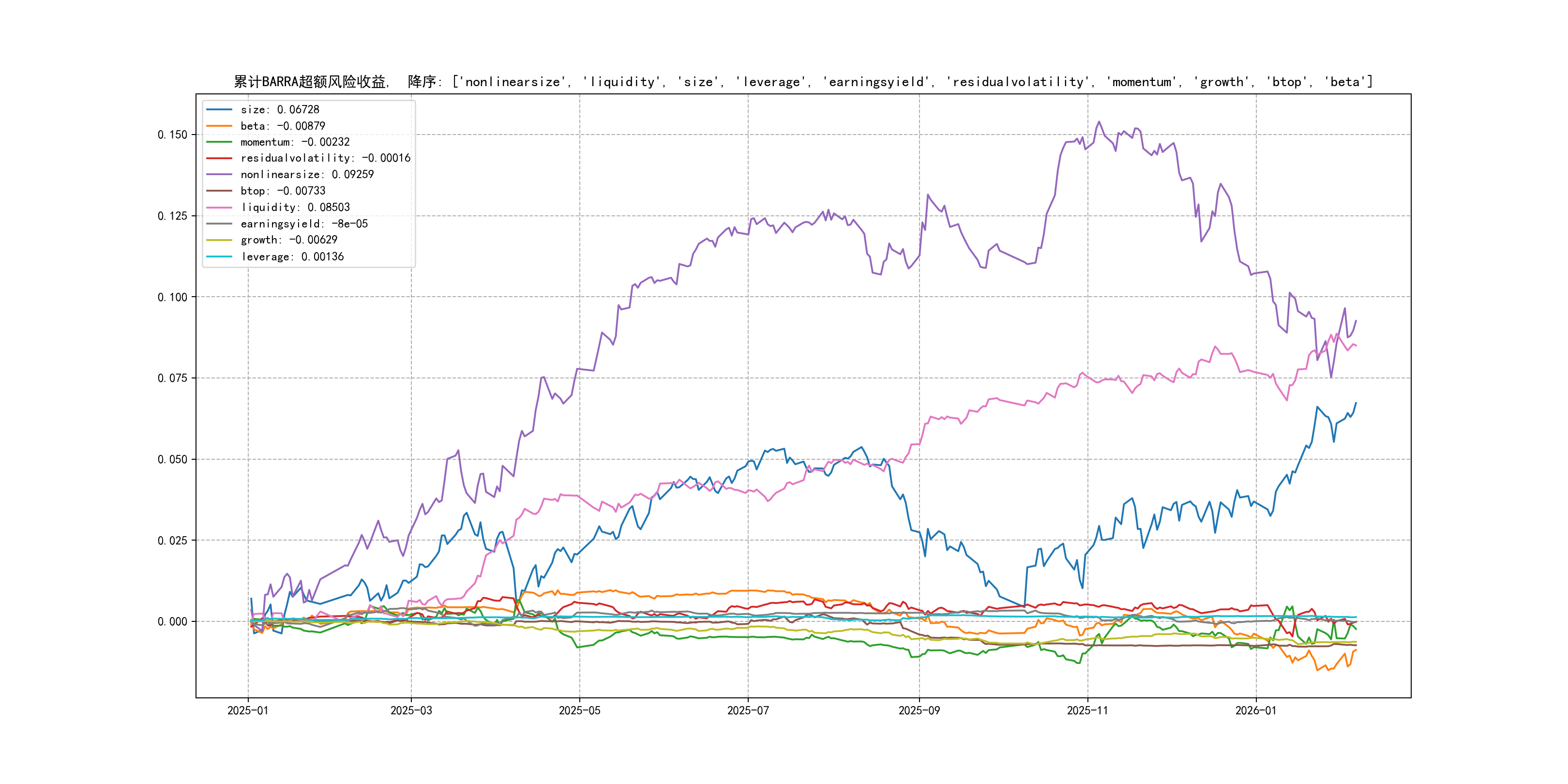The height and width of the screenshot is (784, 1568).
Task: Click the chart title text
Action: [803, 82]
